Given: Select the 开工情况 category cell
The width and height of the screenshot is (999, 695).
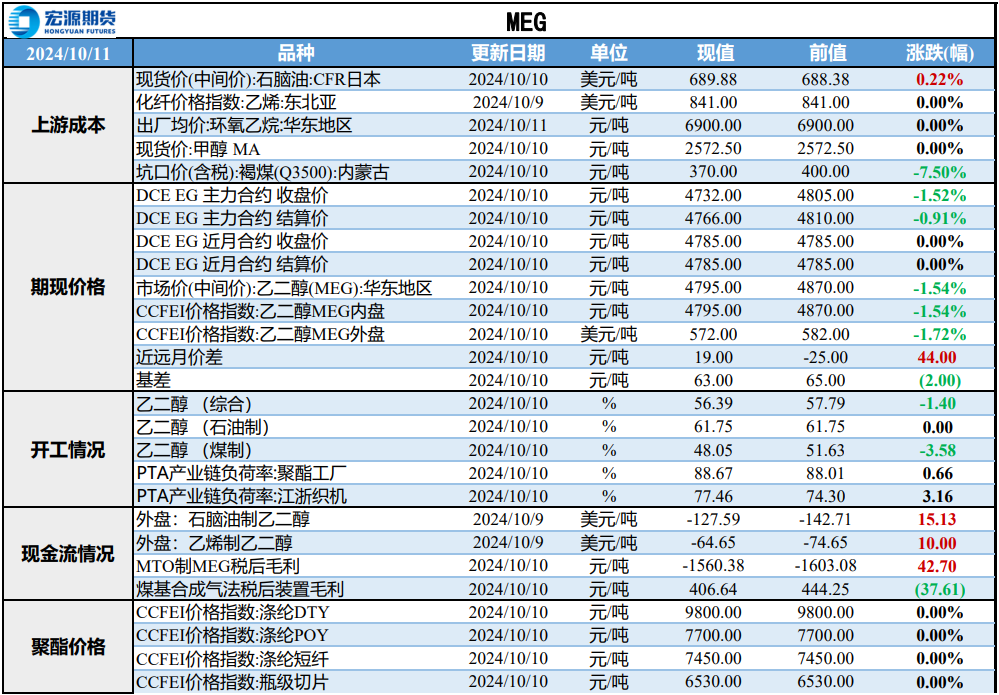Looking at the screenshot, I should point(68,450).
